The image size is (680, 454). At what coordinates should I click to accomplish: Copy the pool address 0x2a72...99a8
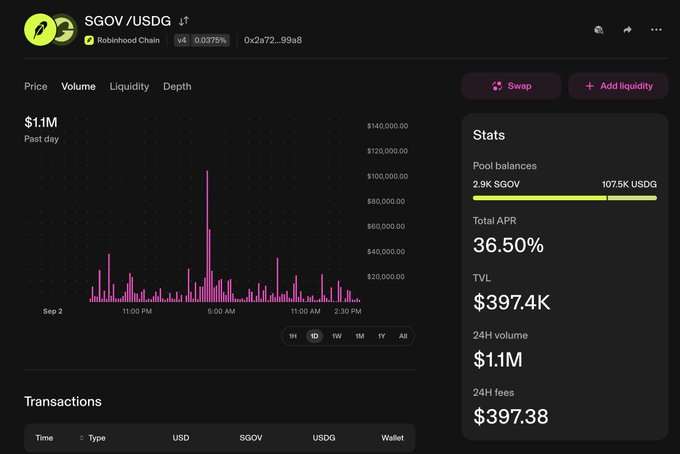point(273,40)
